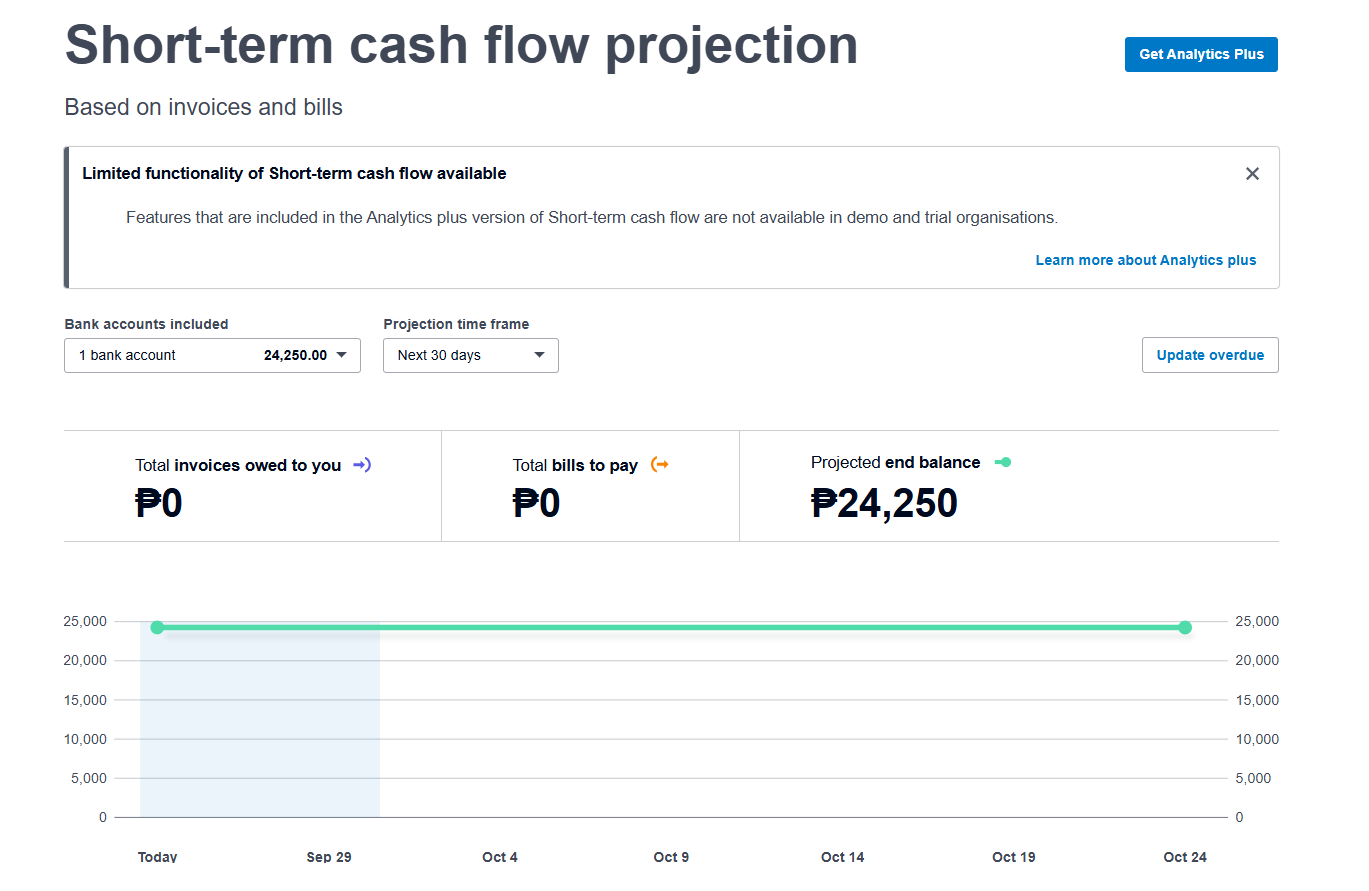Click the Total invoices owed to you card

pos(252,487)
